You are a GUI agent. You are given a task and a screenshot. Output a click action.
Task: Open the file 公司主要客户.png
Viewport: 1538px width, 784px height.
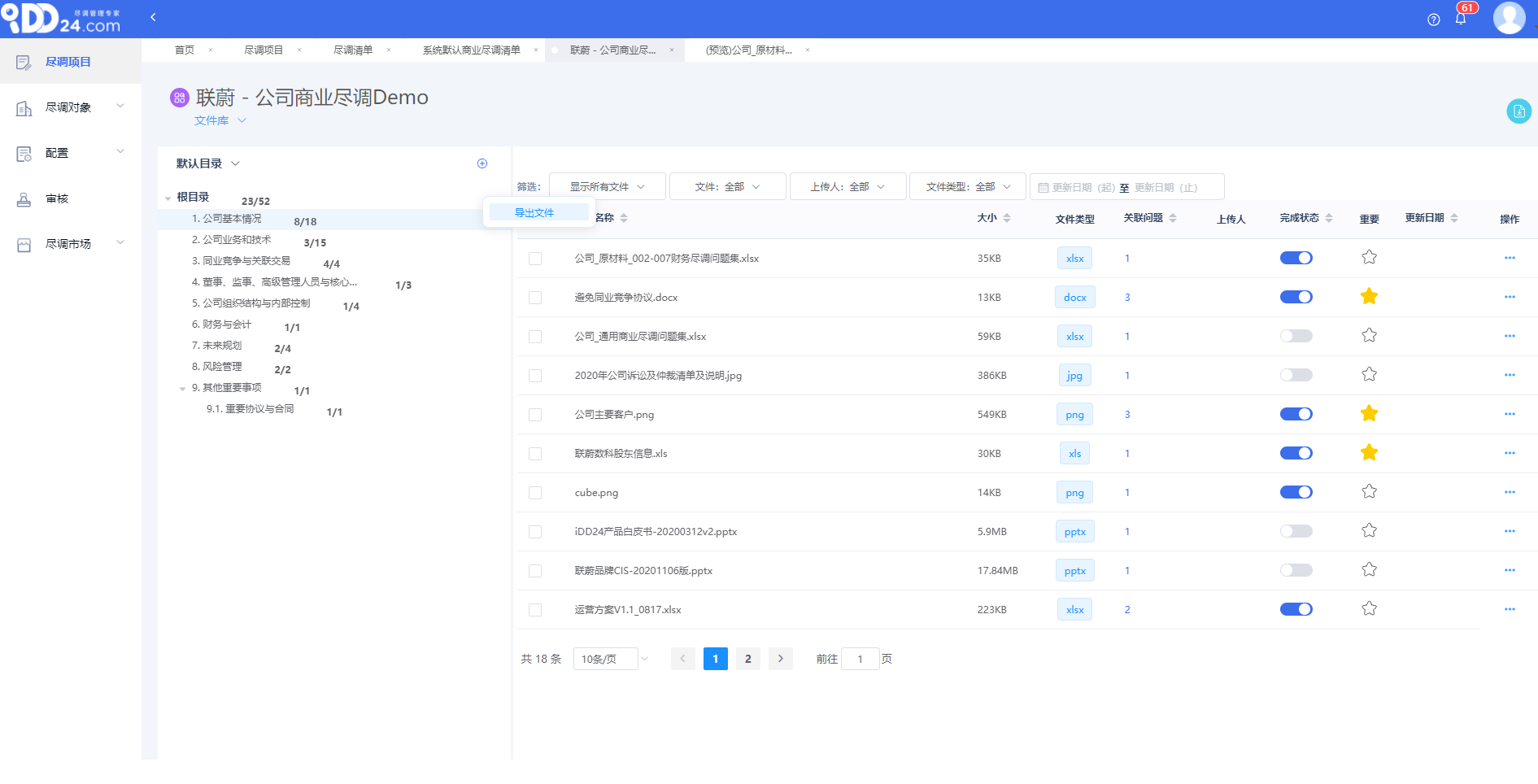[614, 415]
